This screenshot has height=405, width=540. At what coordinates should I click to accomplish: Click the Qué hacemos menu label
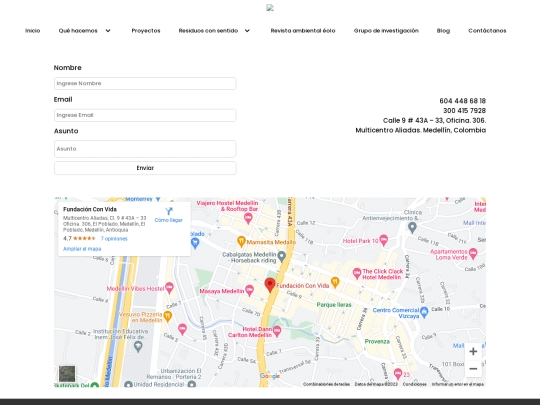point(78,31)
